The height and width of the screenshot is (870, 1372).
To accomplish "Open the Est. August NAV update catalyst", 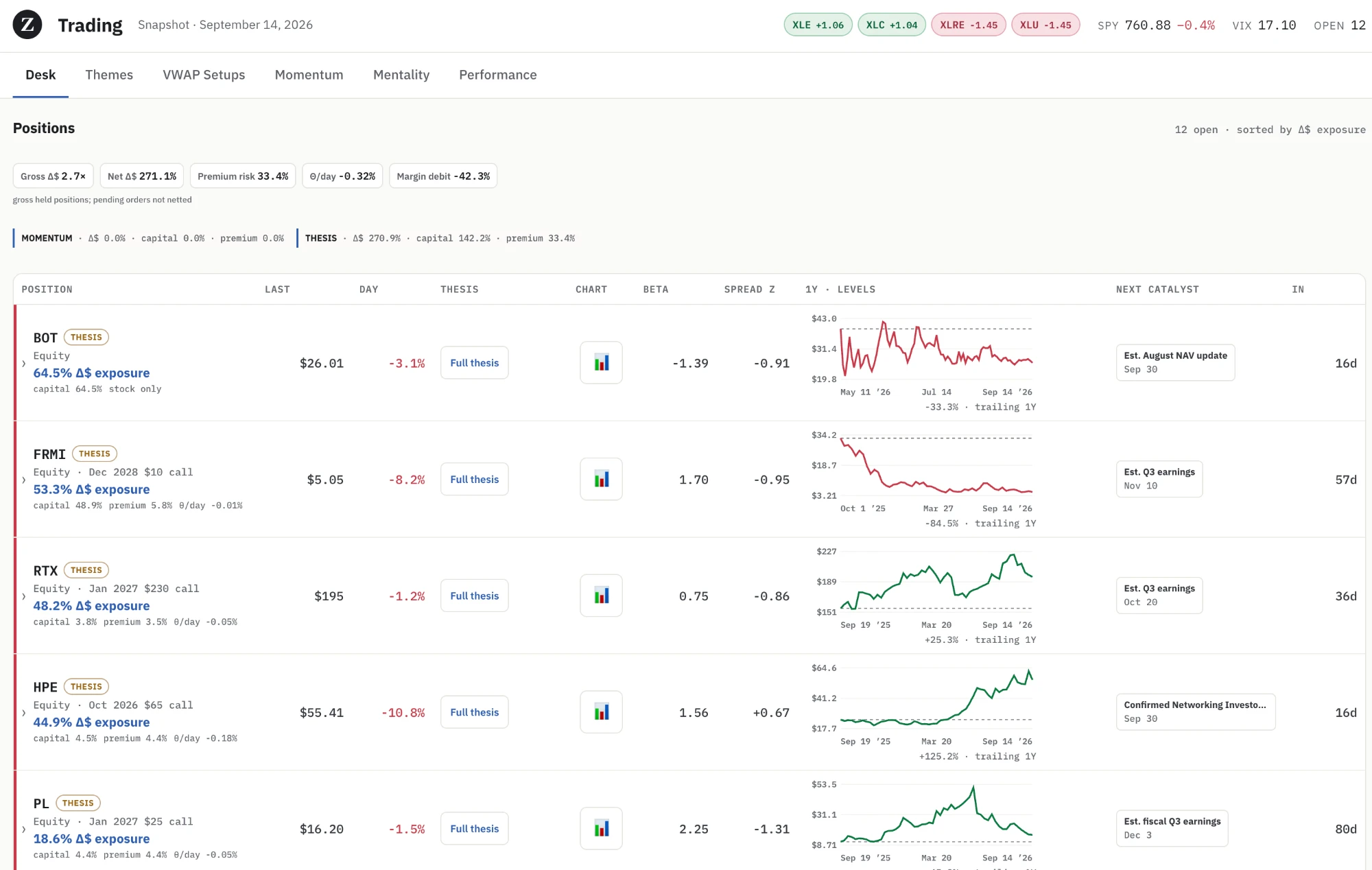I will [x=1175, y=362].
